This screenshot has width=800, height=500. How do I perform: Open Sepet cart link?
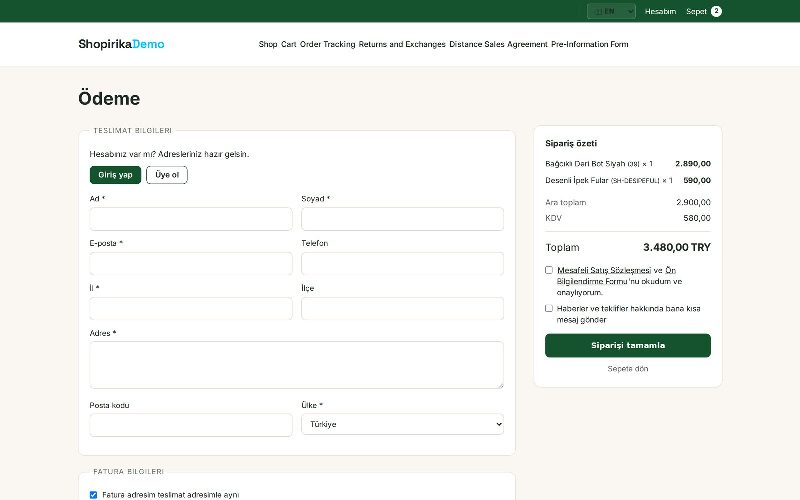[696, 11]
